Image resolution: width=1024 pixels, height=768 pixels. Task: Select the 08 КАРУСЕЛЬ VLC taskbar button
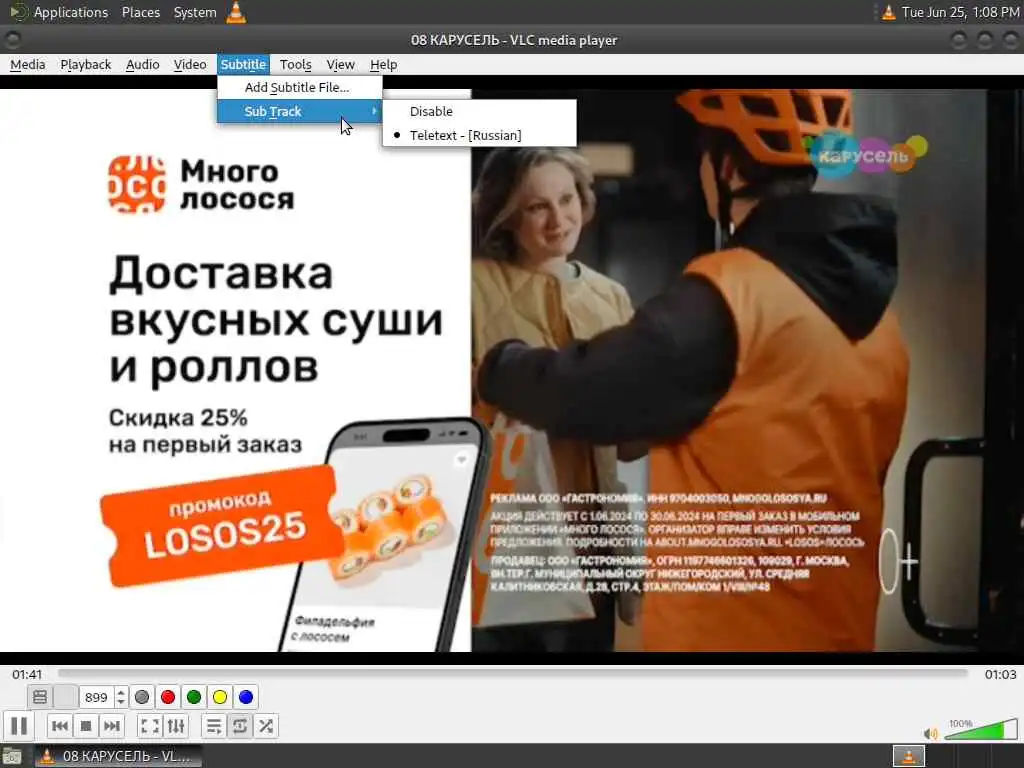118,756
